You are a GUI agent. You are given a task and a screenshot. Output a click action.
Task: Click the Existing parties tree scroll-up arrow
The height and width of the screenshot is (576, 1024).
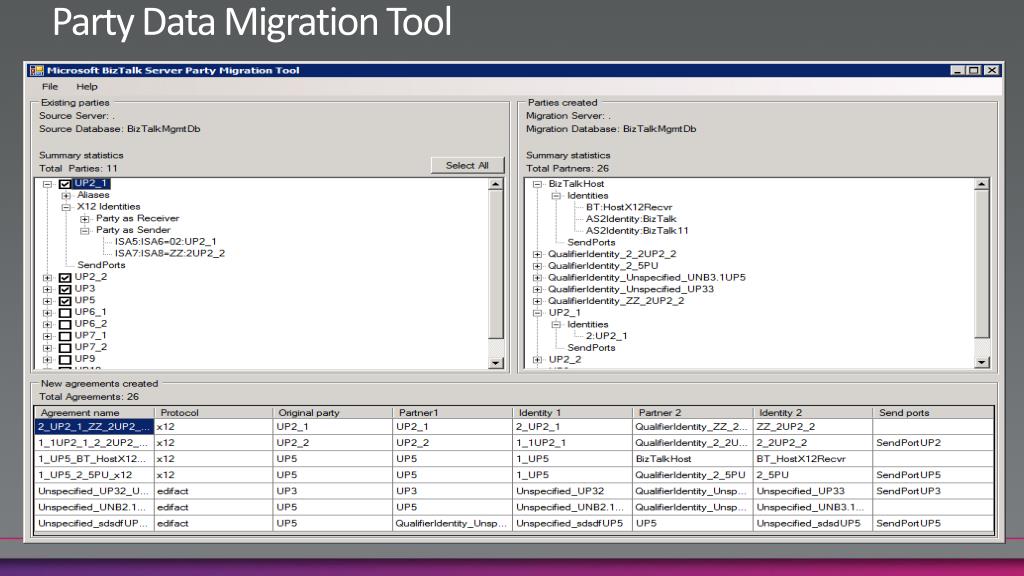click(x=496, y=184)
